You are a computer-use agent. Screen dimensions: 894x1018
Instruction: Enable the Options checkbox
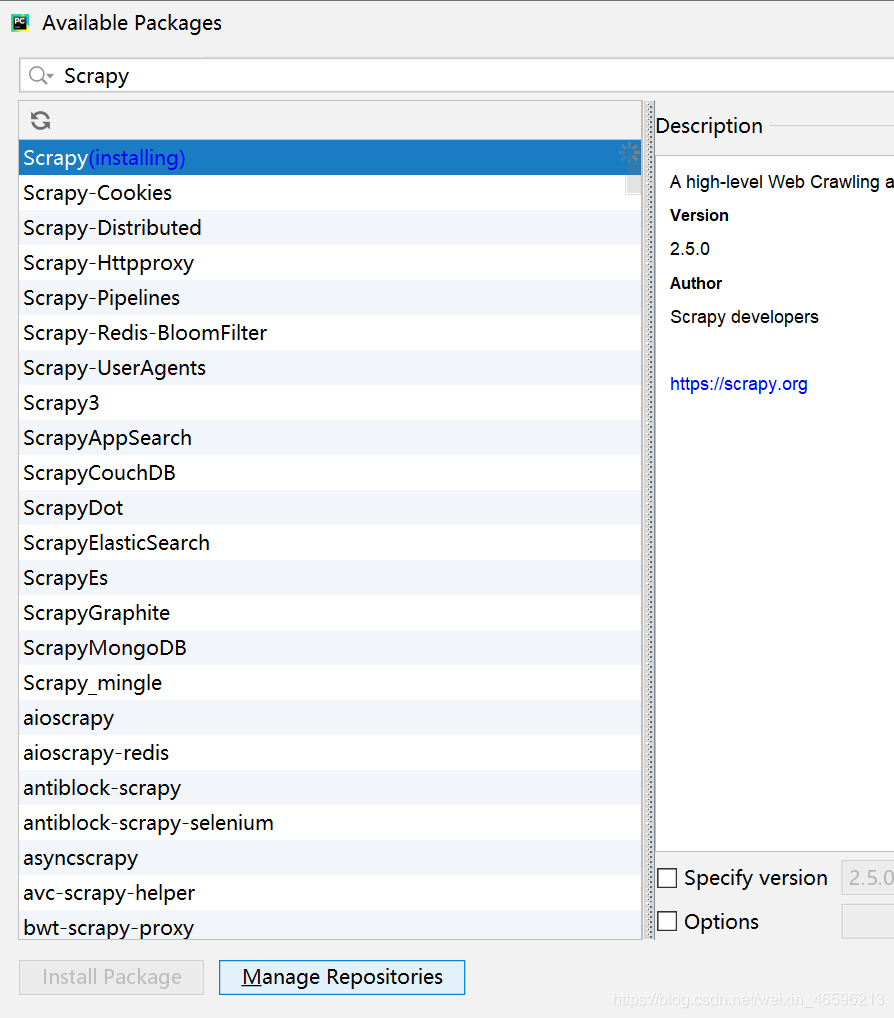pos(667,921)
